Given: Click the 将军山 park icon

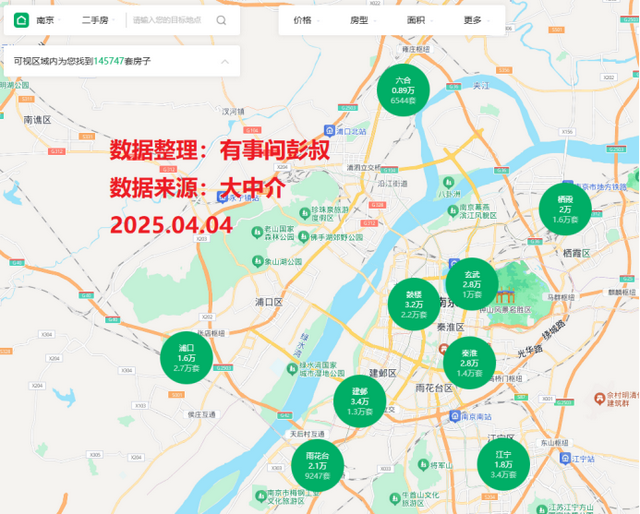Looking at the screenshot, I should click(x=423, y=465).
